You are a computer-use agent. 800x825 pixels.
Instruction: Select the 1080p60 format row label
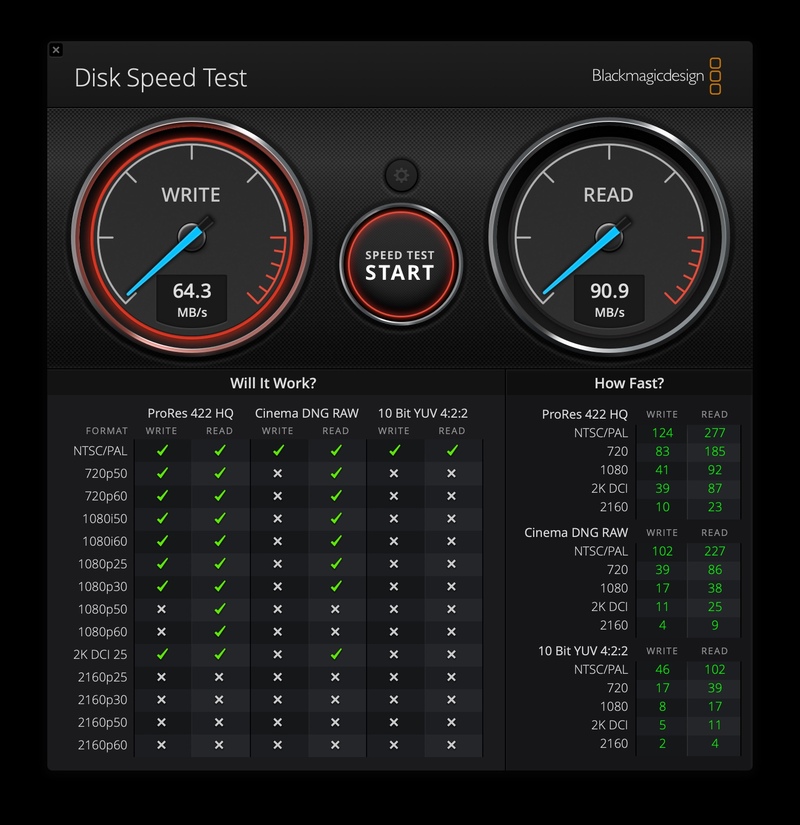pyautogui.click(x=103, y=631)
